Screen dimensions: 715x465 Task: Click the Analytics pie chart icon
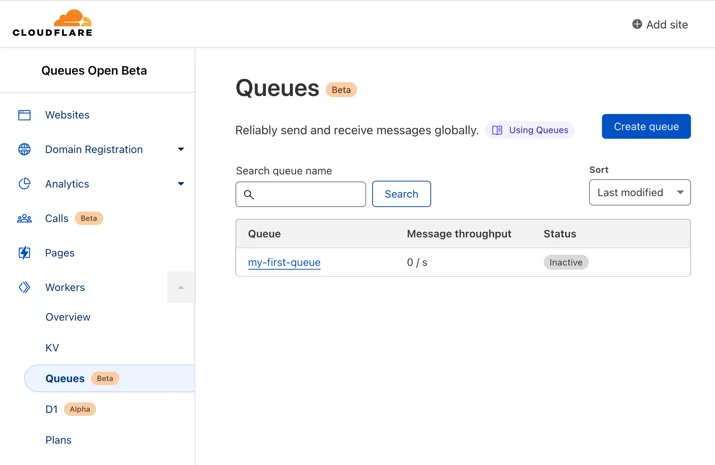(x=24, y=184)
